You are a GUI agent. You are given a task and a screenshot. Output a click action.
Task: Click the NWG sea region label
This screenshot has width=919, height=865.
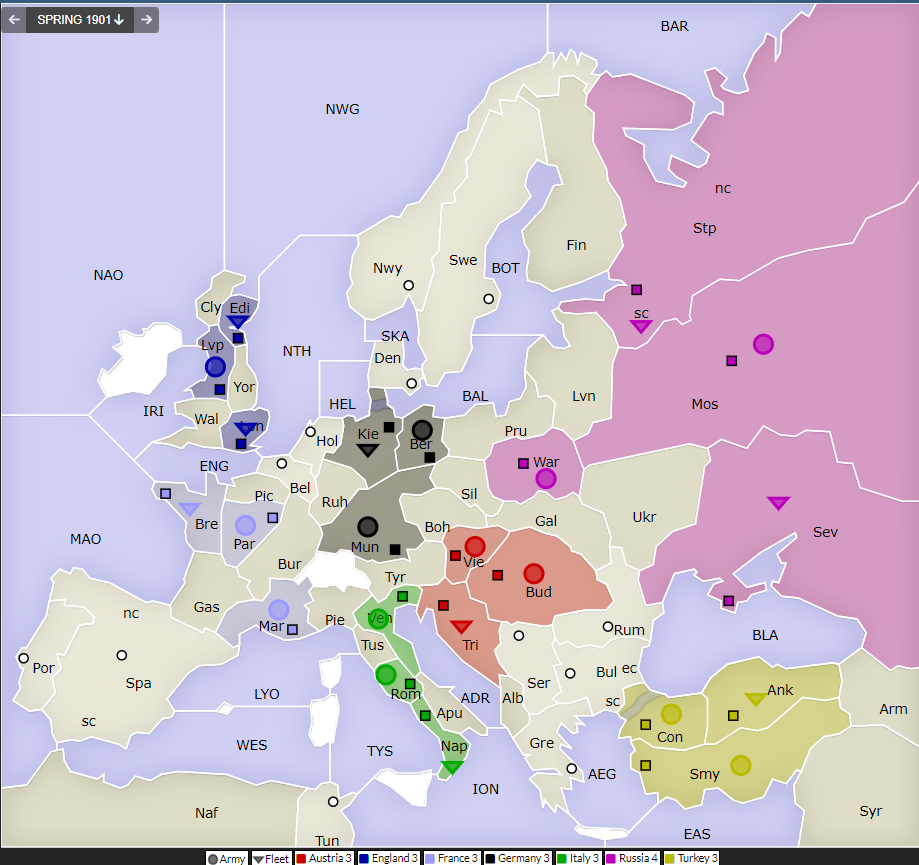pyautogui.click(x=342, y=109)
